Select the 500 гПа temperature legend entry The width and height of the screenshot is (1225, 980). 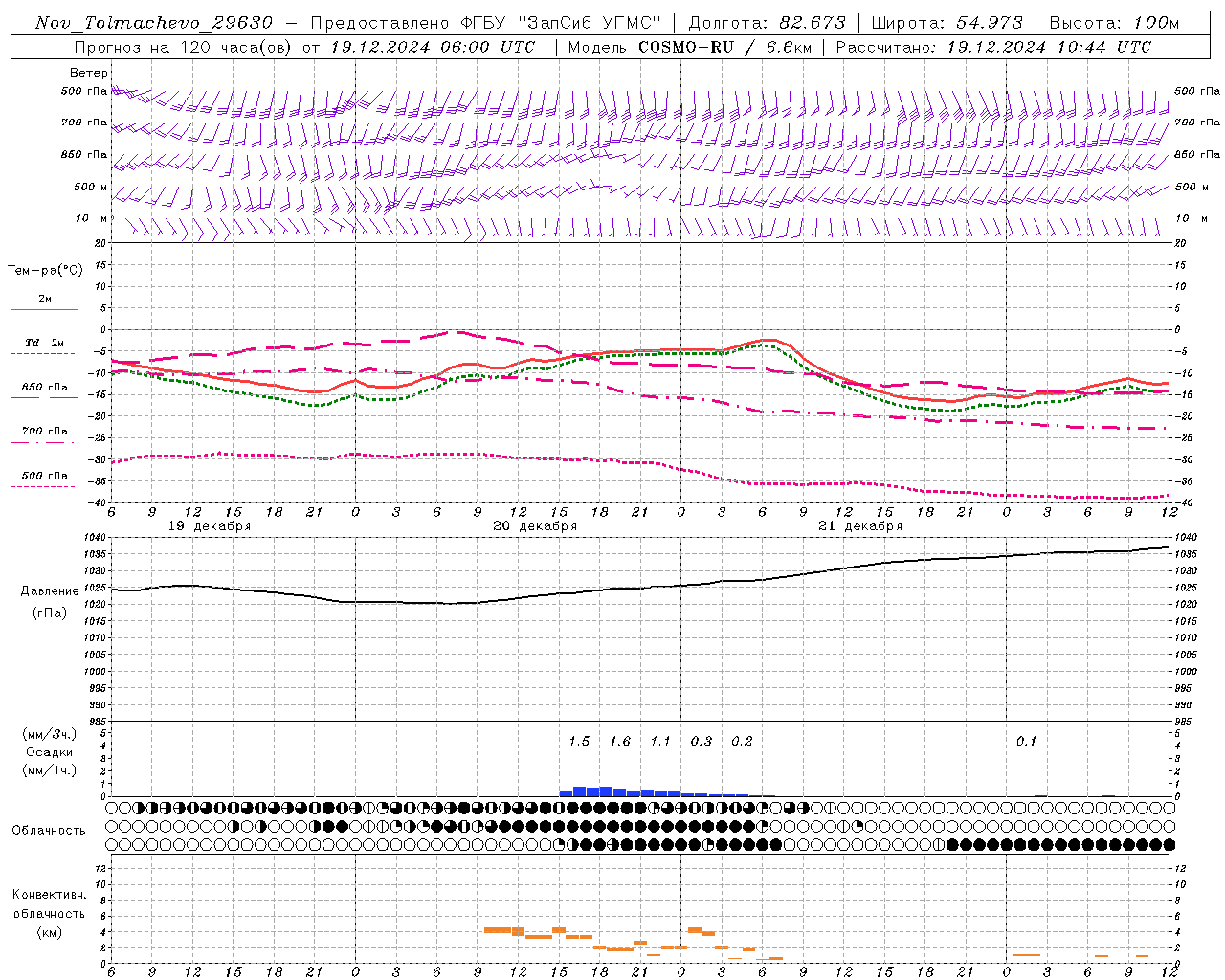click(45, 476)
